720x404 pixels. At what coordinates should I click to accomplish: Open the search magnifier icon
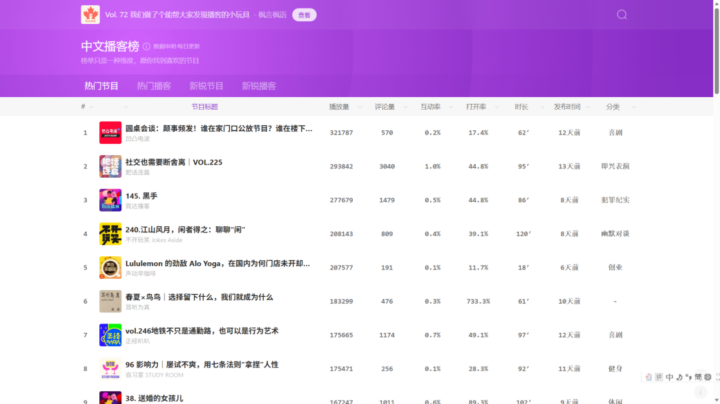622,15
